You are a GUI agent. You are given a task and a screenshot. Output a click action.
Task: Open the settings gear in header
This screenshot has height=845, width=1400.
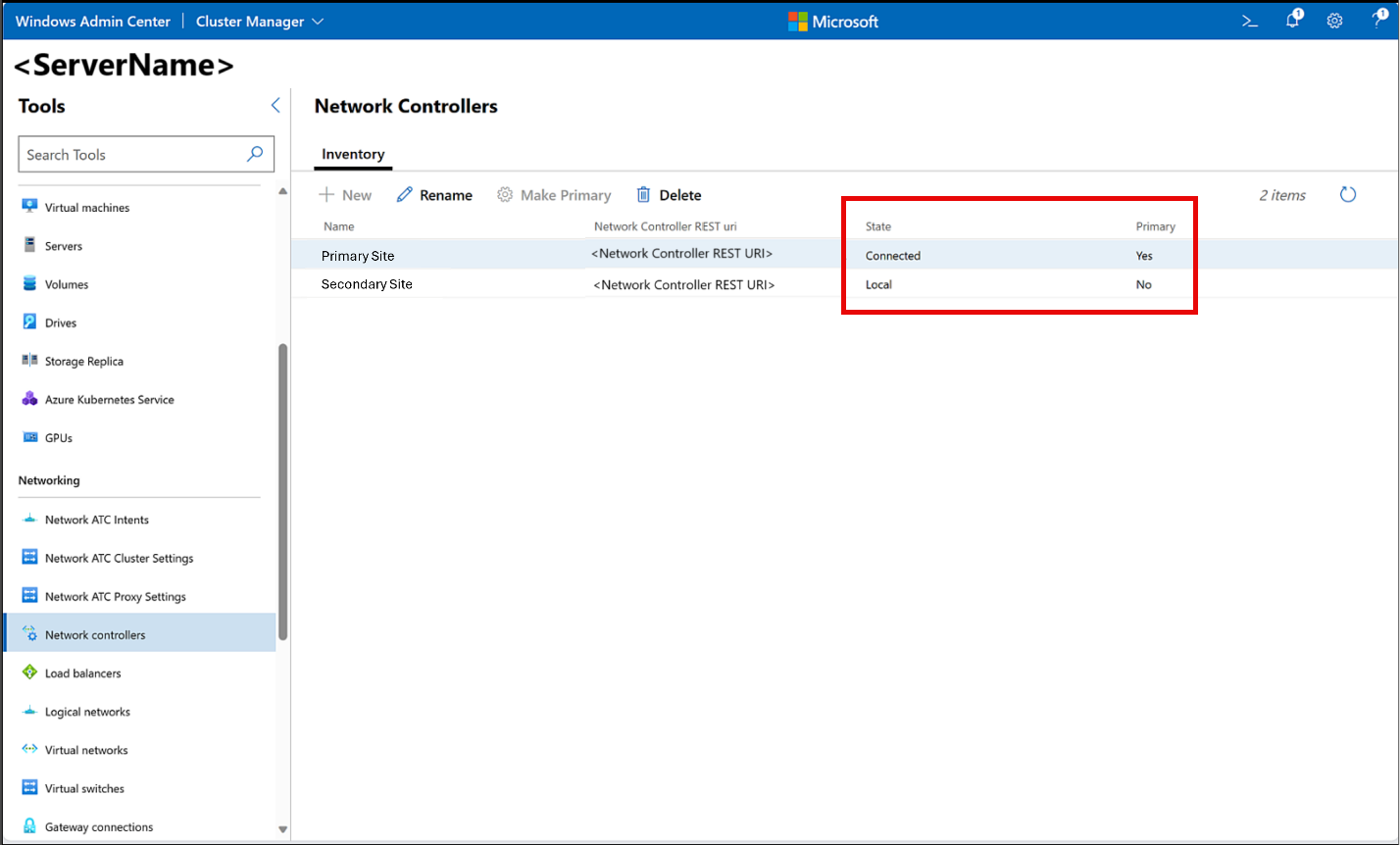coord(1334,21)
